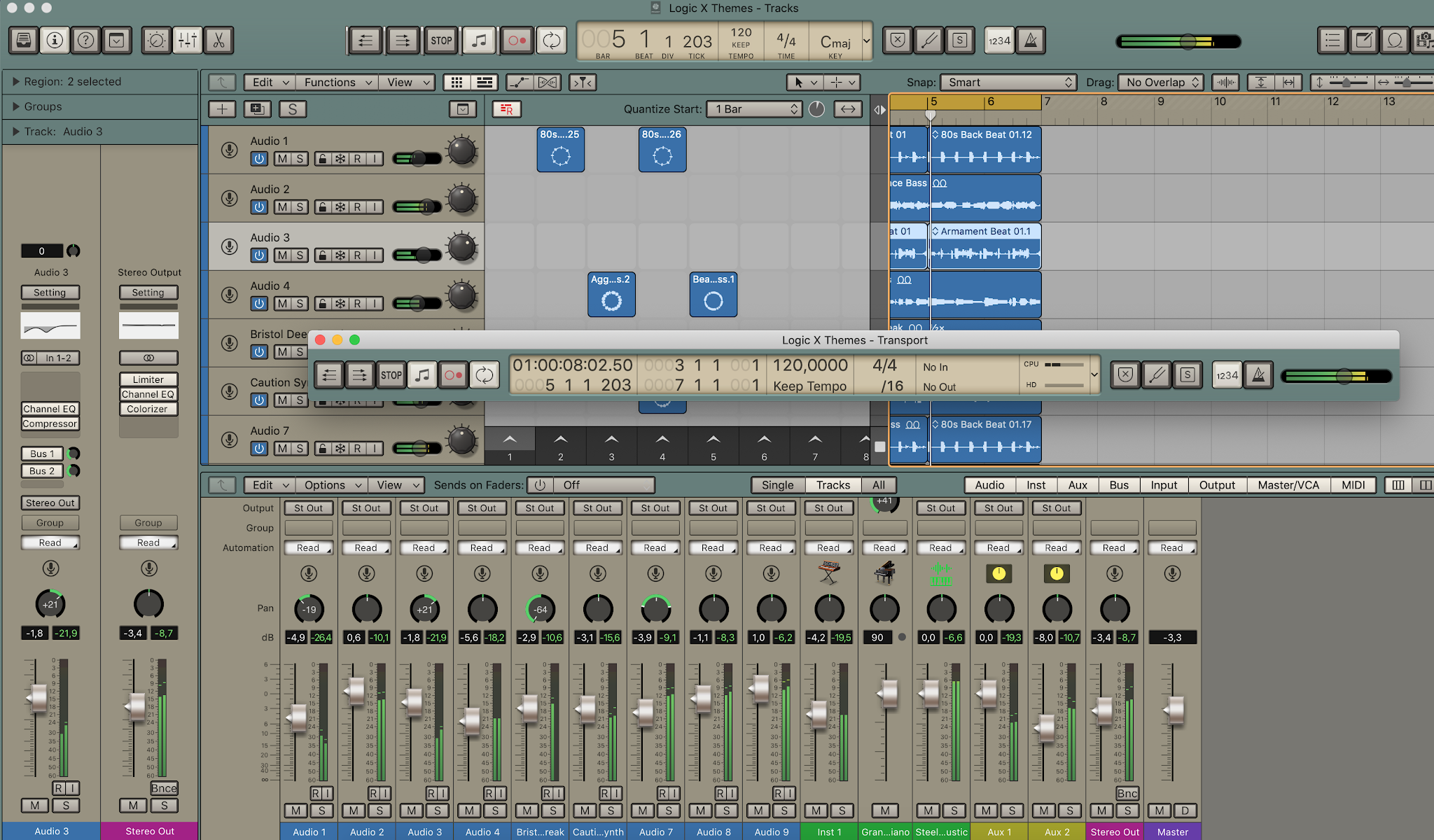This screenshot has width=1434, height=840.
Task: Click the Colorizer plugin slot
Action: coord(148,409)
